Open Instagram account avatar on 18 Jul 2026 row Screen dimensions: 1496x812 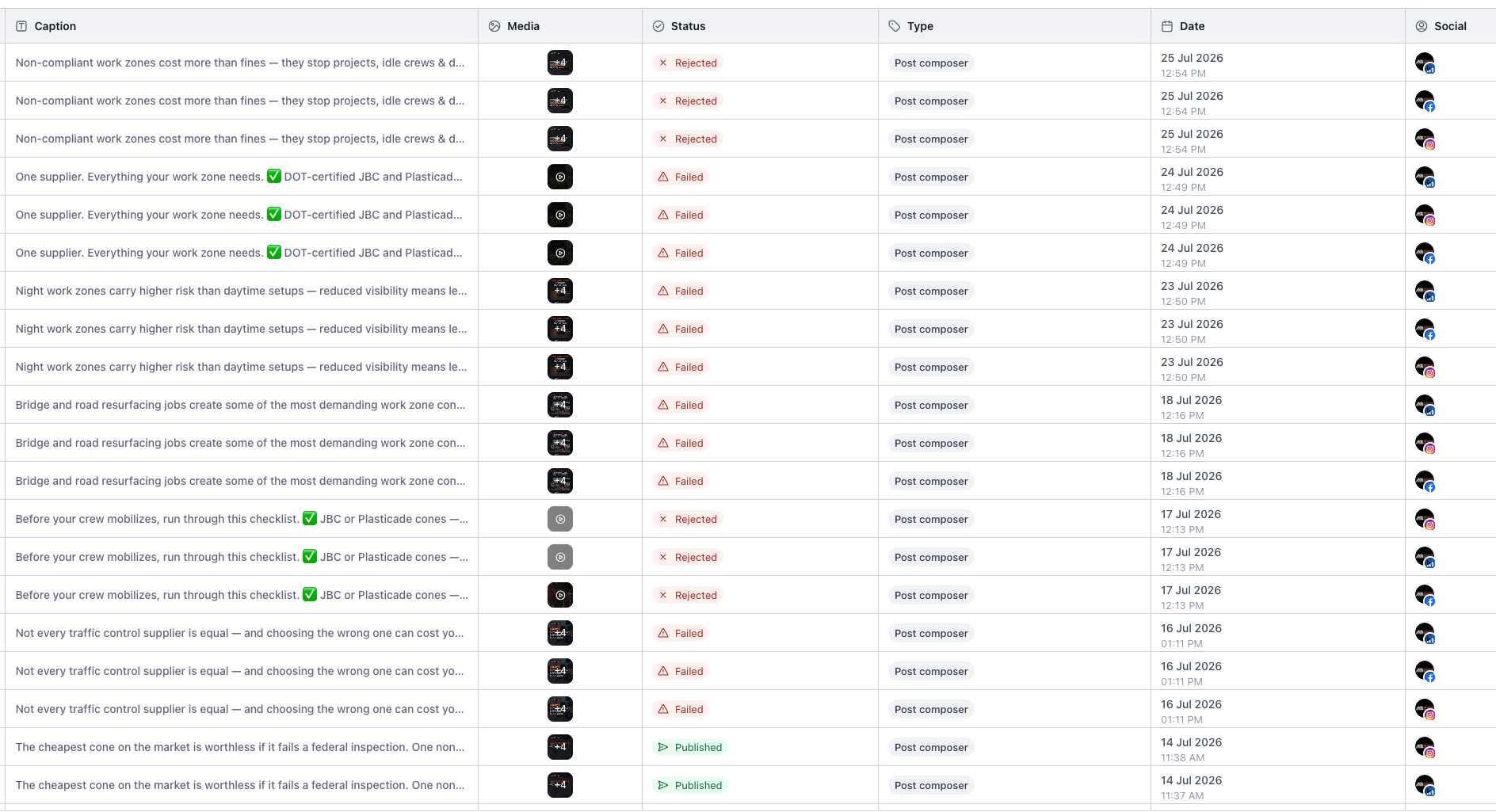tap(1425, 443)
